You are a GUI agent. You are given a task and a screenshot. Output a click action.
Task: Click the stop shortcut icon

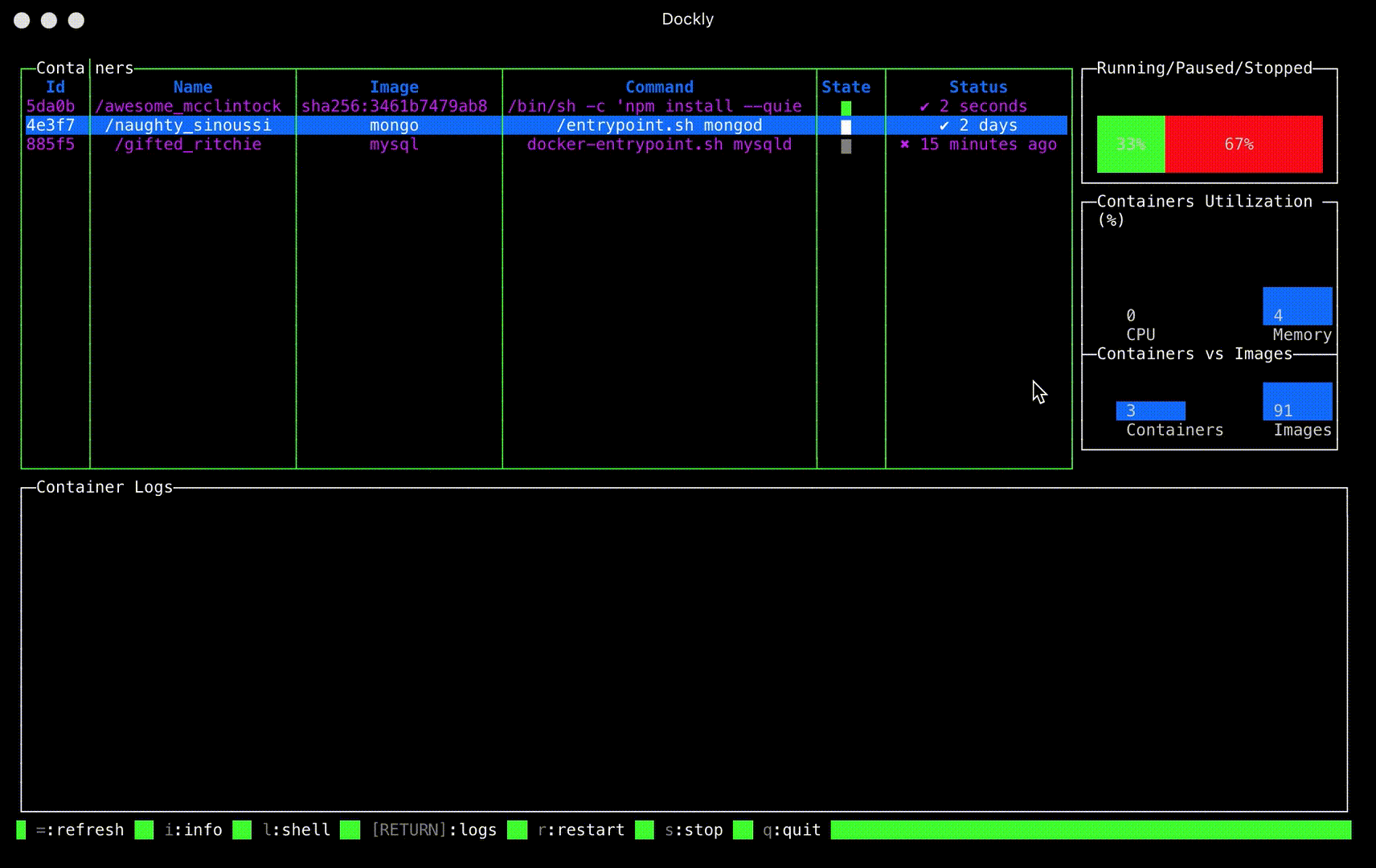click(x=644, y=829)
